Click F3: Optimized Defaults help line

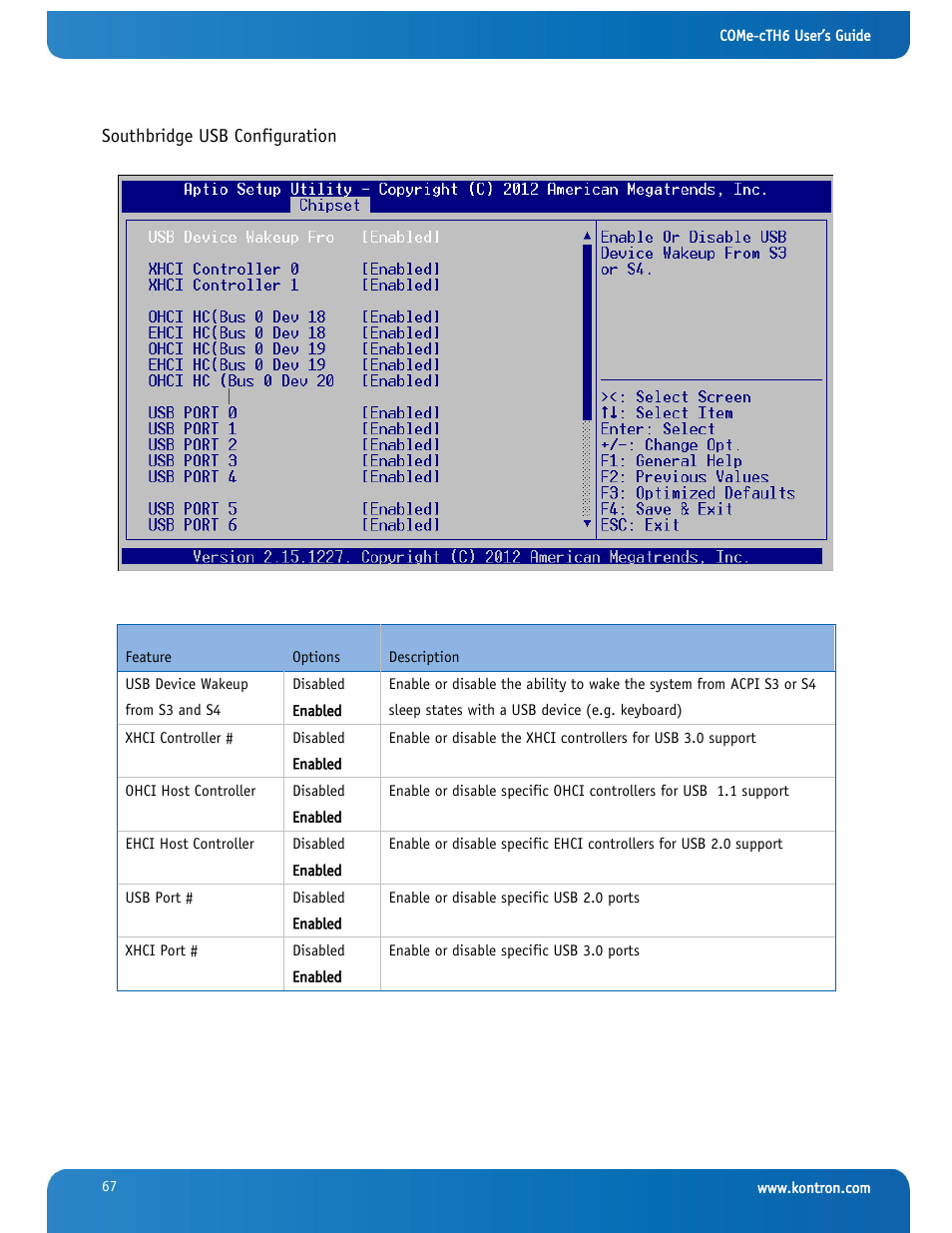(x=698, y=493)
